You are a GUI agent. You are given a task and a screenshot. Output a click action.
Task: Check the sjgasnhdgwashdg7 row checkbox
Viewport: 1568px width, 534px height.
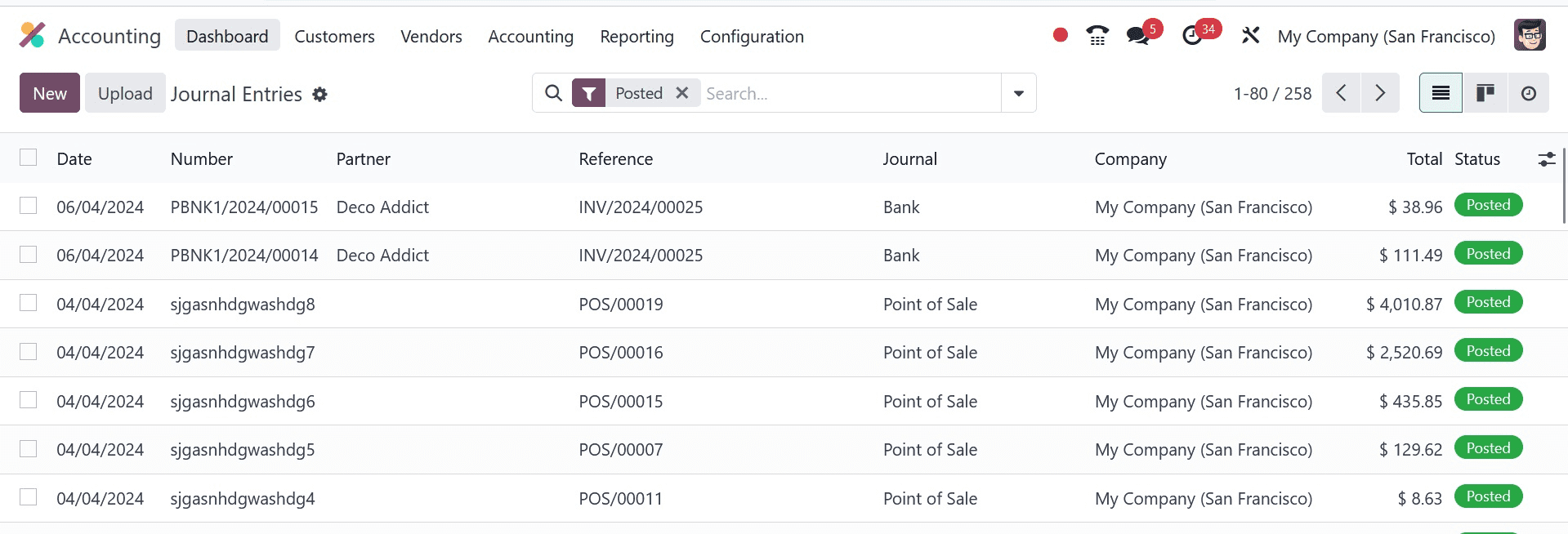(x=29, y=351)
